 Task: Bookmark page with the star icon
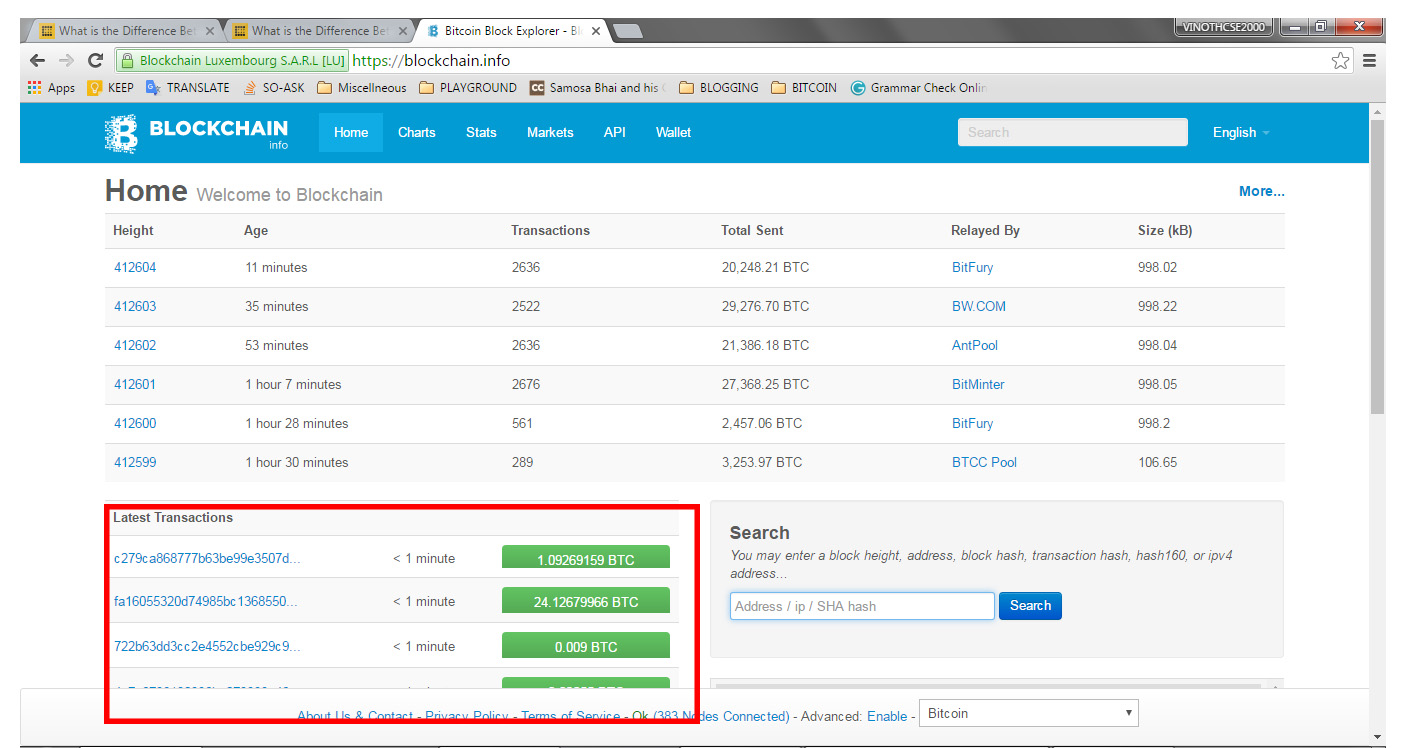[1340, 61]
